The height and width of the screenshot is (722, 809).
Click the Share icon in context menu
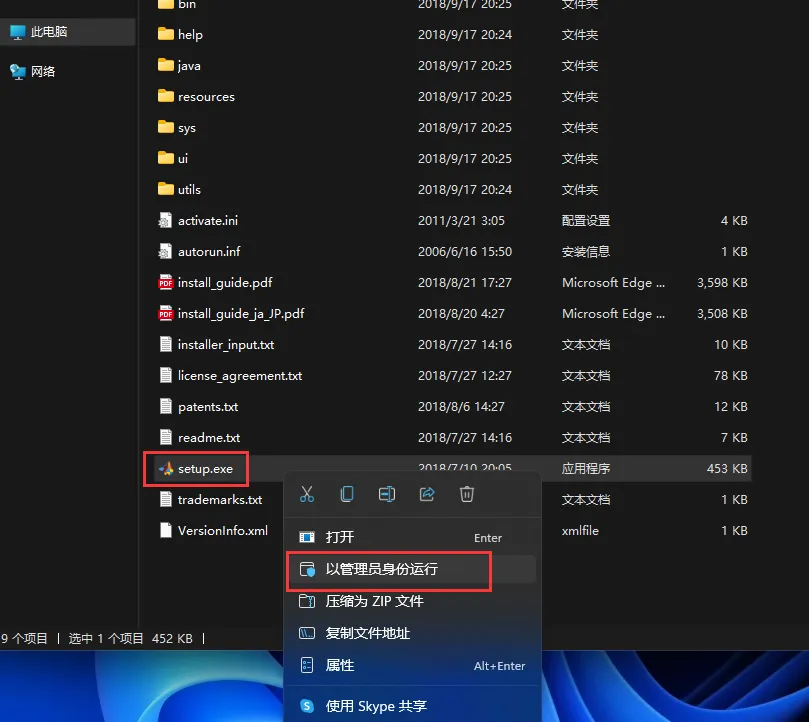tap(427, 494)
